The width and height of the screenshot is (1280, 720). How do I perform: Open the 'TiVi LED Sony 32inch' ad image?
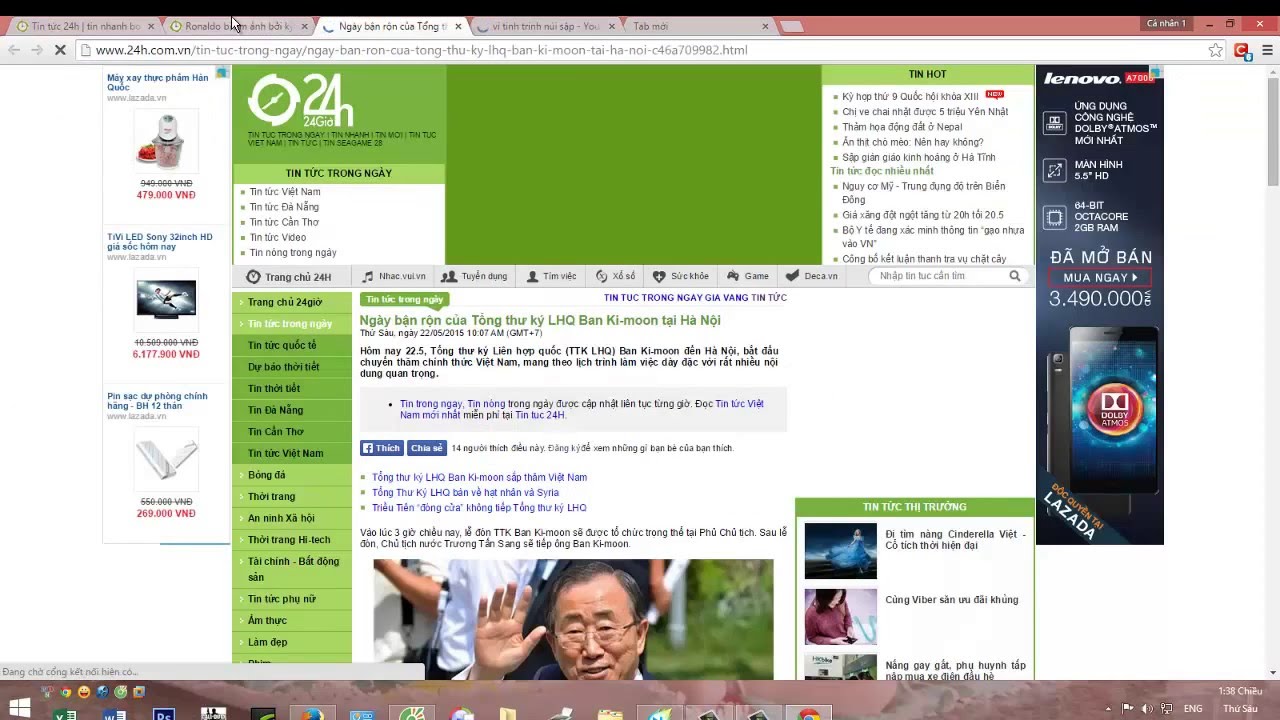(166, 299)
